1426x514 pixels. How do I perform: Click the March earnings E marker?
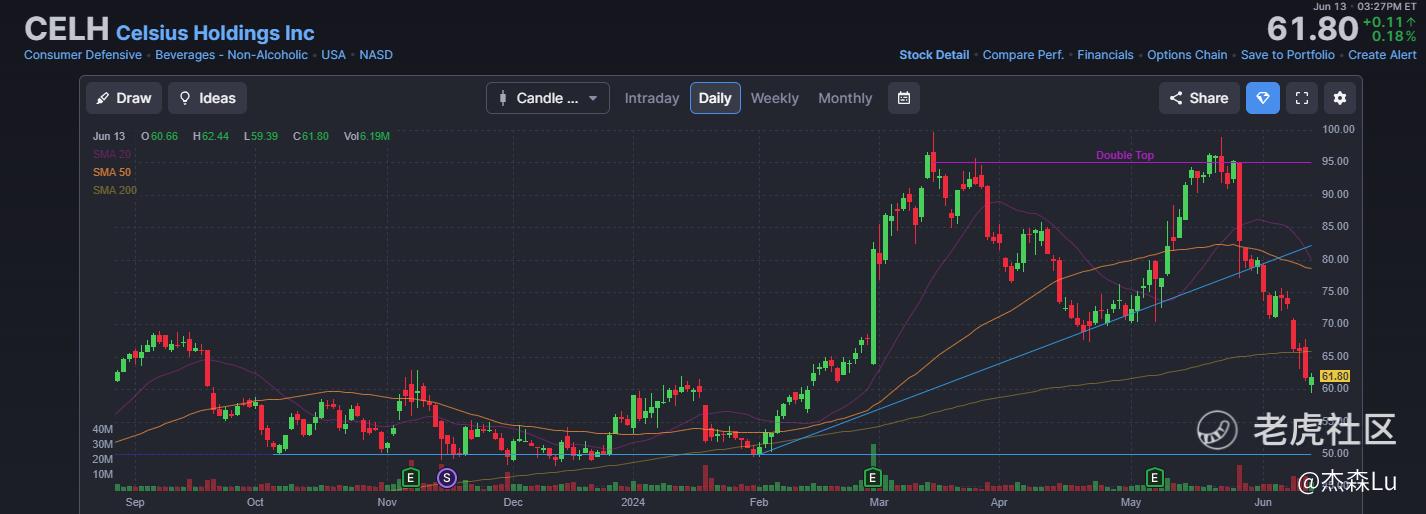tap(873, 477)
